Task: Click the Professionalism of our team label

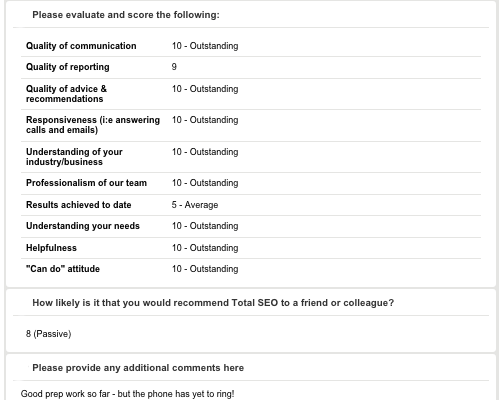Action: pos(86,183)
